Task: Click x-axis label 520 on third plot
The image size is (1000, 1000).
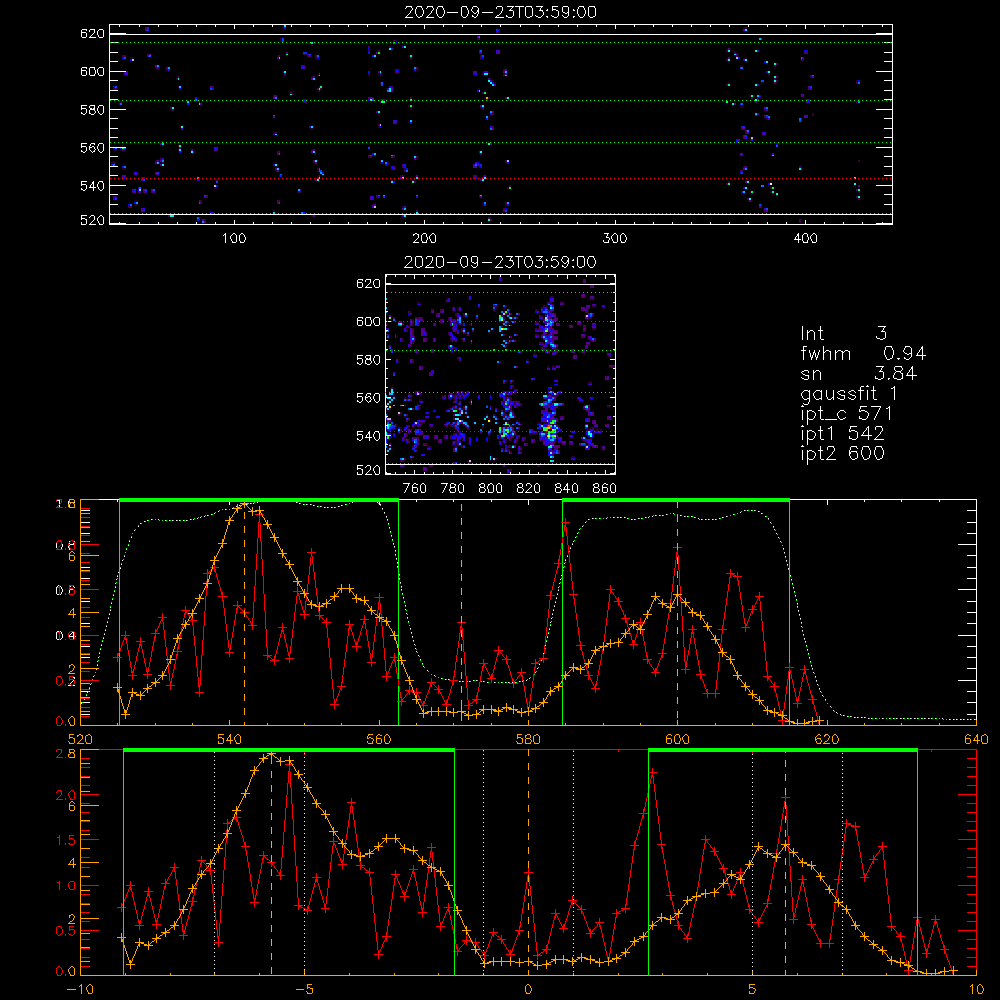Action: click(x=80, y=739)
